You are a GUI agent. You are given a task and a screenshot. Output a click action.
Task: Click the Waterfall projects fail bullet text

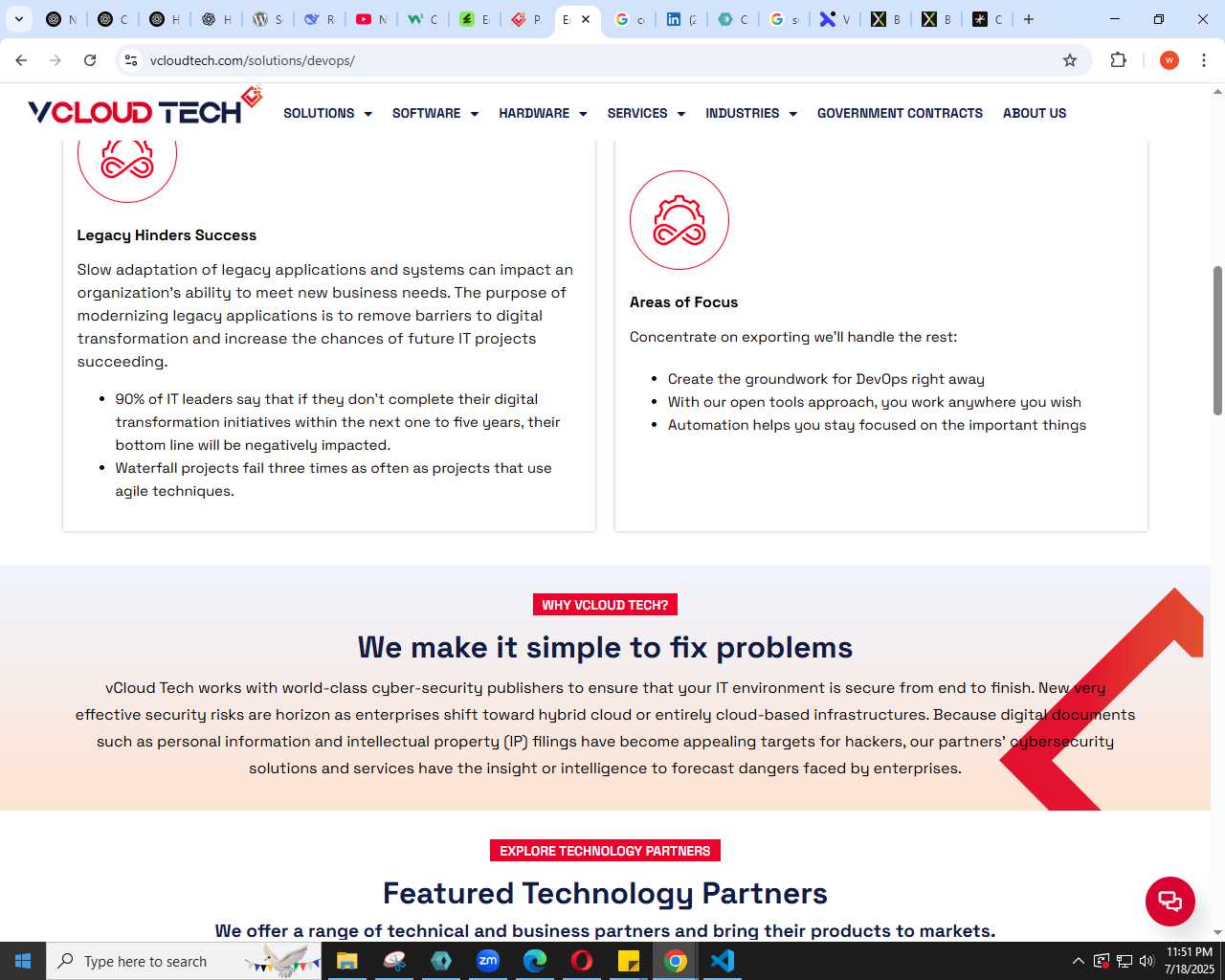click(x=334, y=479)
